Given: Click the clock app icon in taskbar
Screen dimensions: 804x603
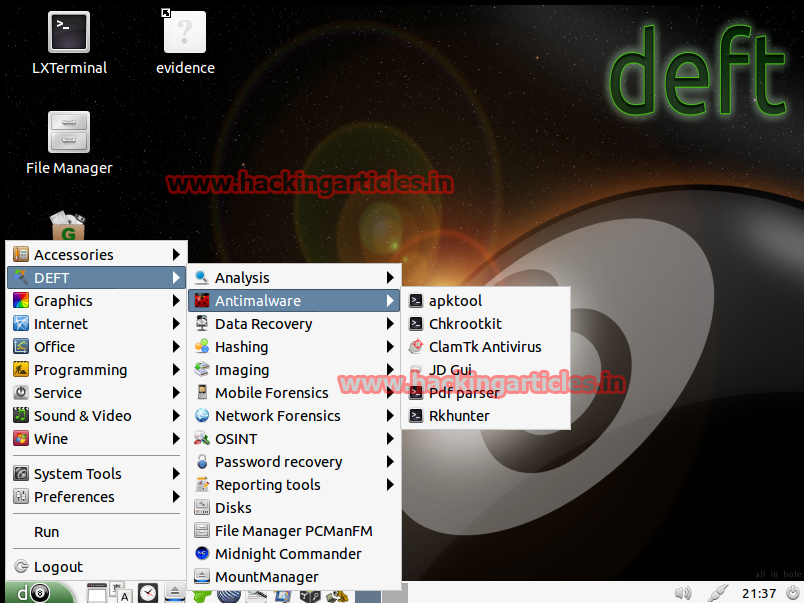Looking at the screenshot, I should pos(148,593).
